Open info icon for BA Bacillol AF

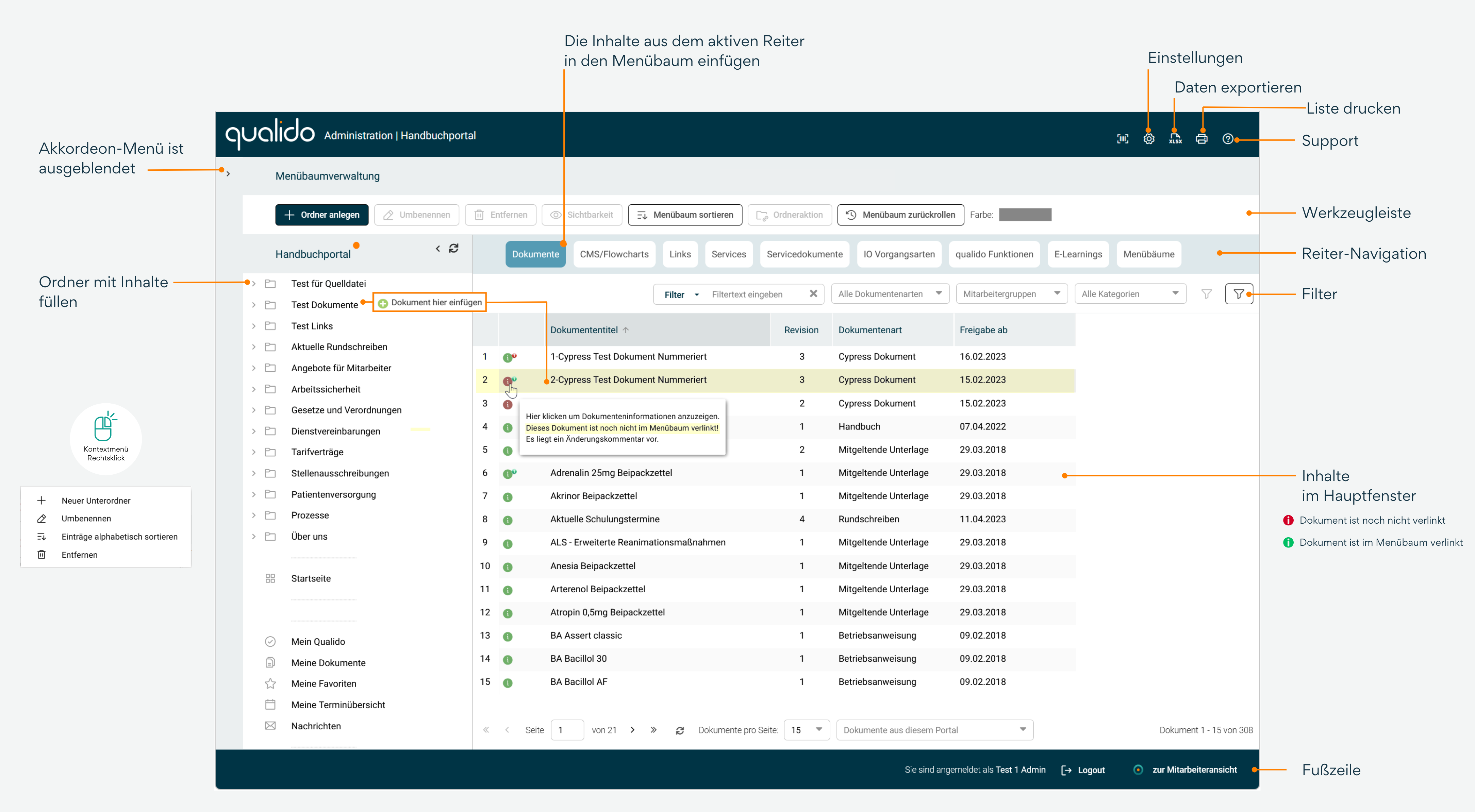pos(507,683)
